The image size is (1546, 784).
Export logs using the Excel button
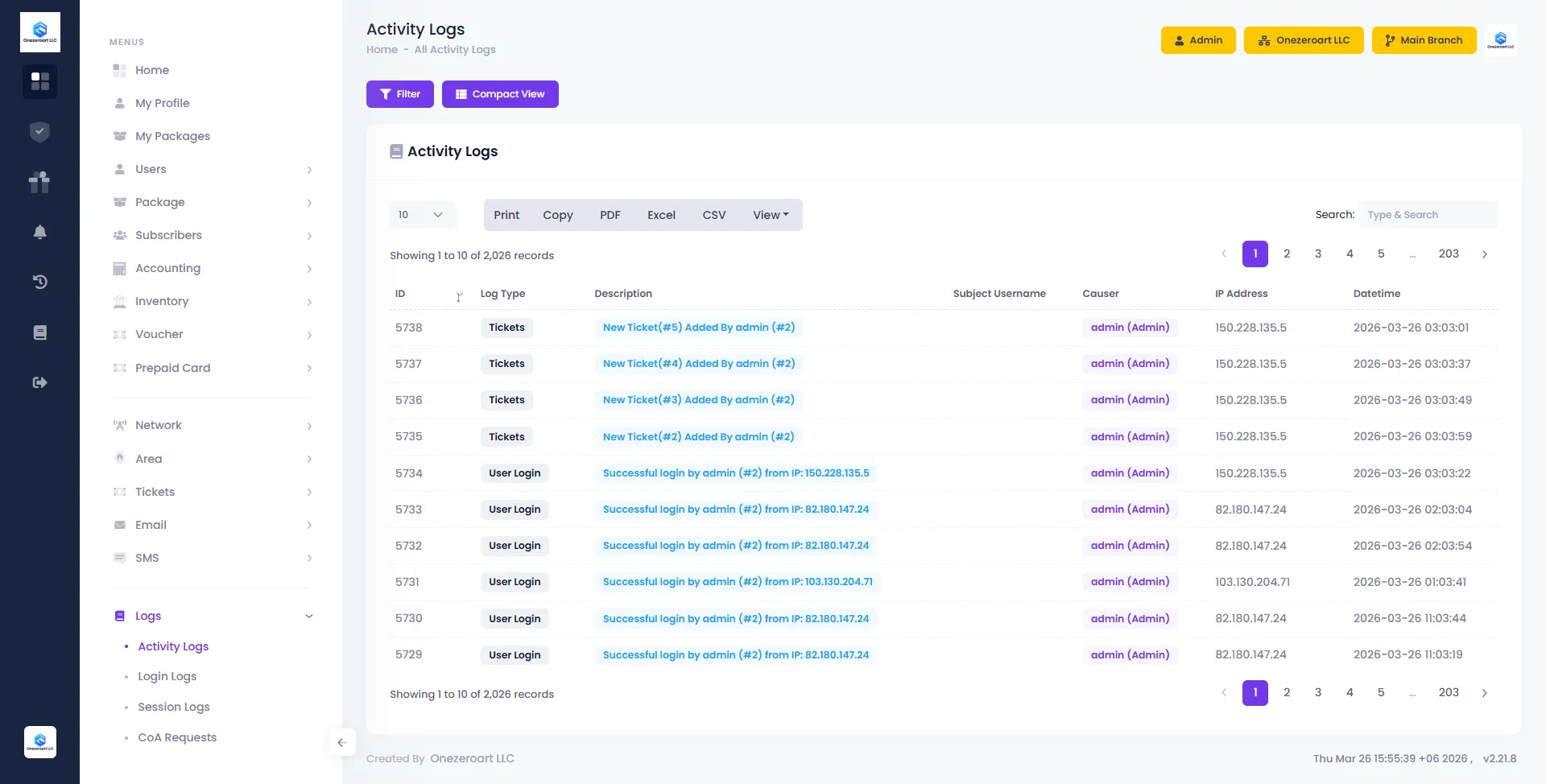(x=661, y=215)
